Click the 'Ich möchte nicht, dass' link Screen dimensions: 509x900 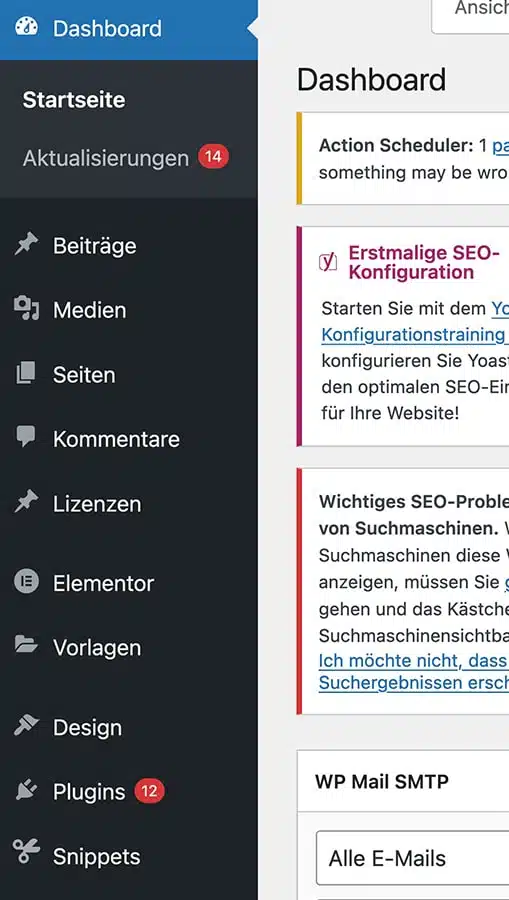pyautogui.click(x=413, y=661)
